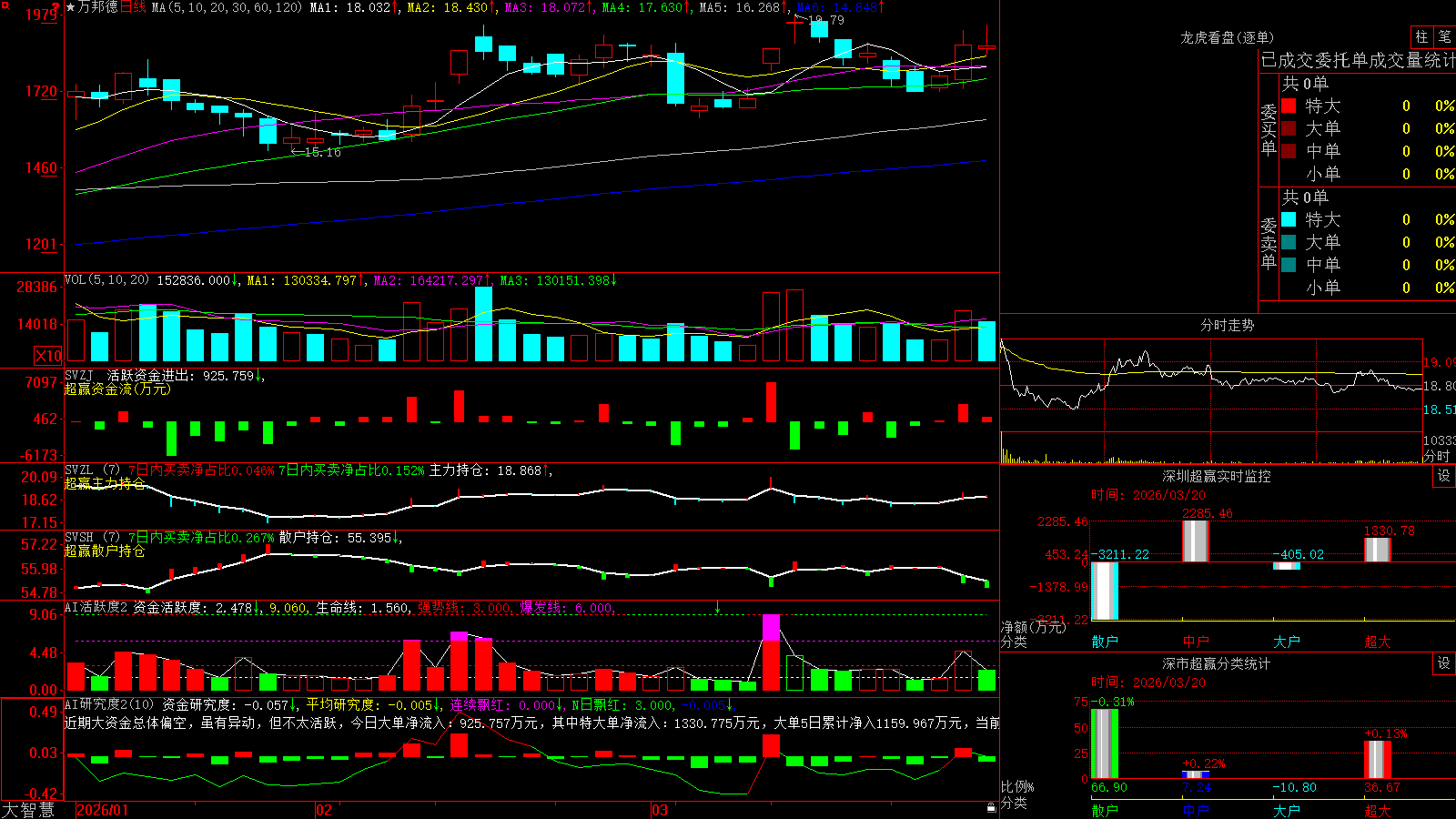Click the 万邦德 stock name
Image resolution: width=1456 pixels, height=819 pixels.
point(98,7)
